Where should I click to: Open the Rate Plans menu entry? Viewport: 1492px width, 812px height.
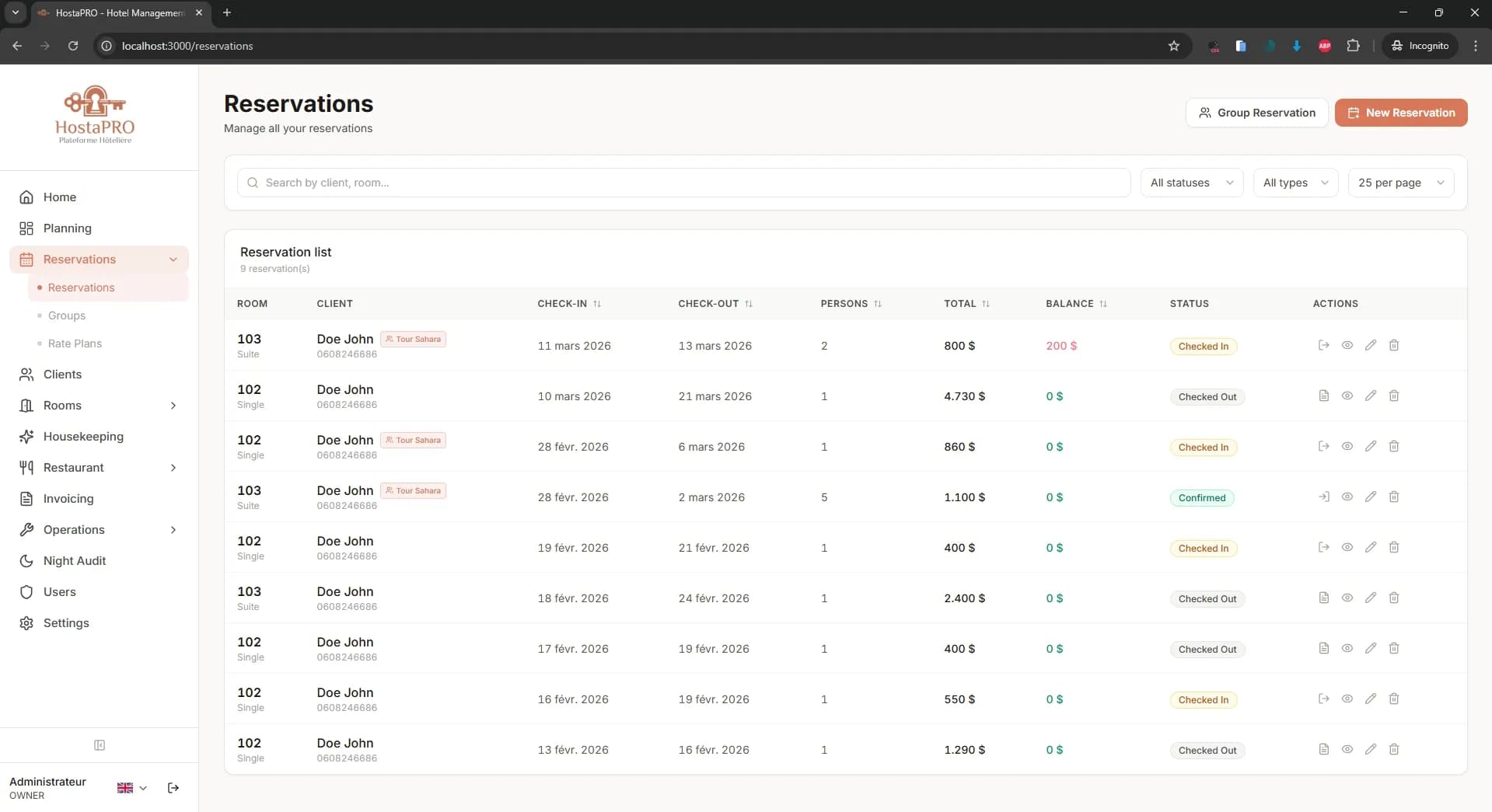point(75,343)
